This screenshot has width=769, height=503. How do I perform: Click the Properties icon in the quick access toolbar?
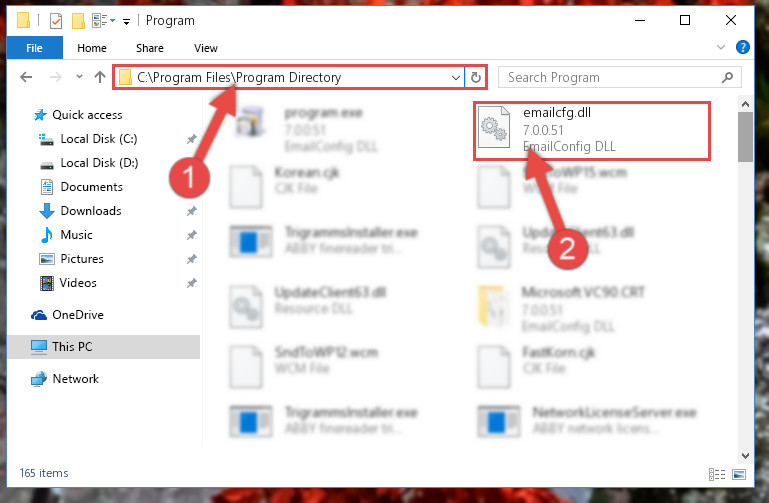56,21
